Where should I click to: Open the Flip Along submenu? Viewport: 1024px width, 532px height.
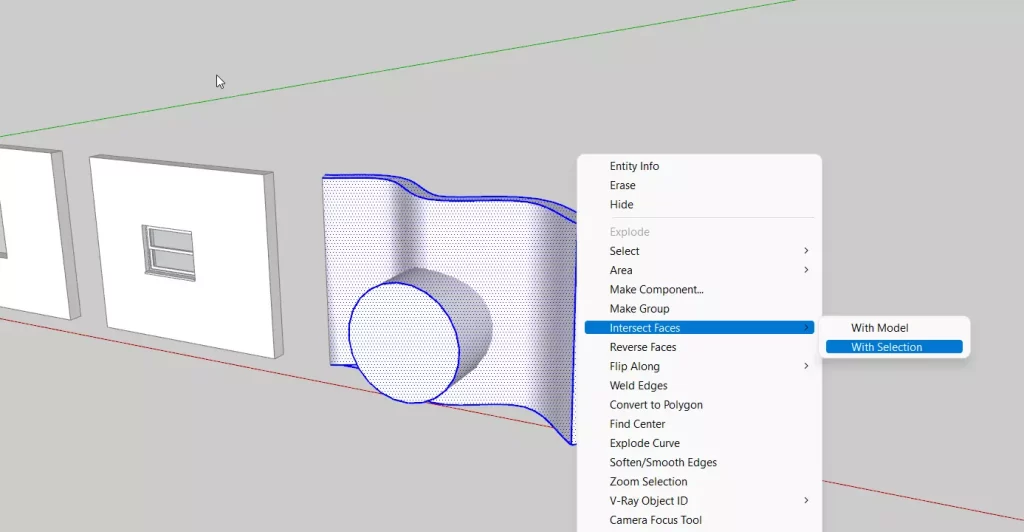tap(699, 366)
